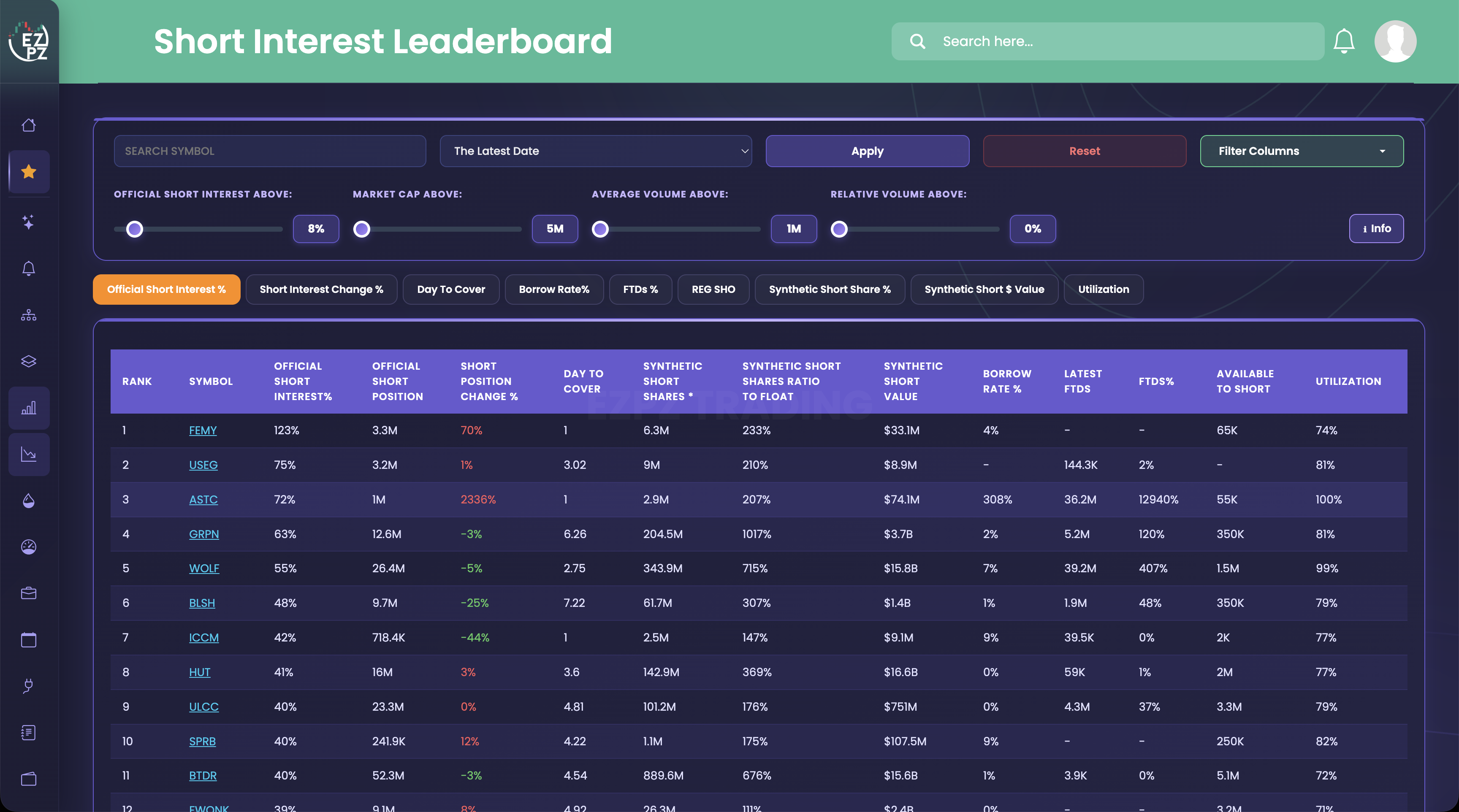Viewport: 1459px width, 812px height.
Task: Open the SPRB symbol link
Action: click(202, 741)
